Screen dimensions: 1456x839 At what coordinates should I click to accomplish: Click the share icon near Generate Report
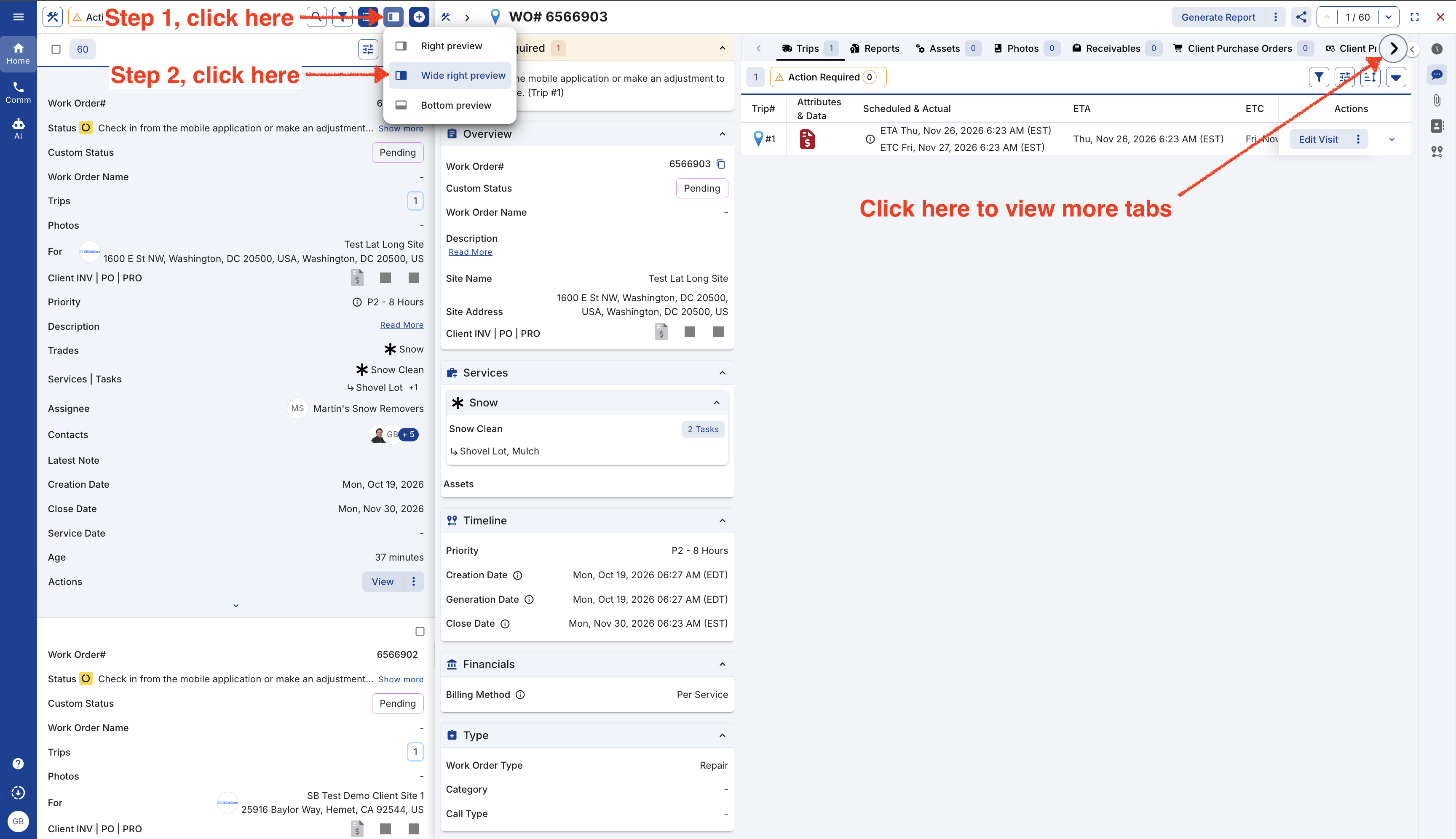1301,17
